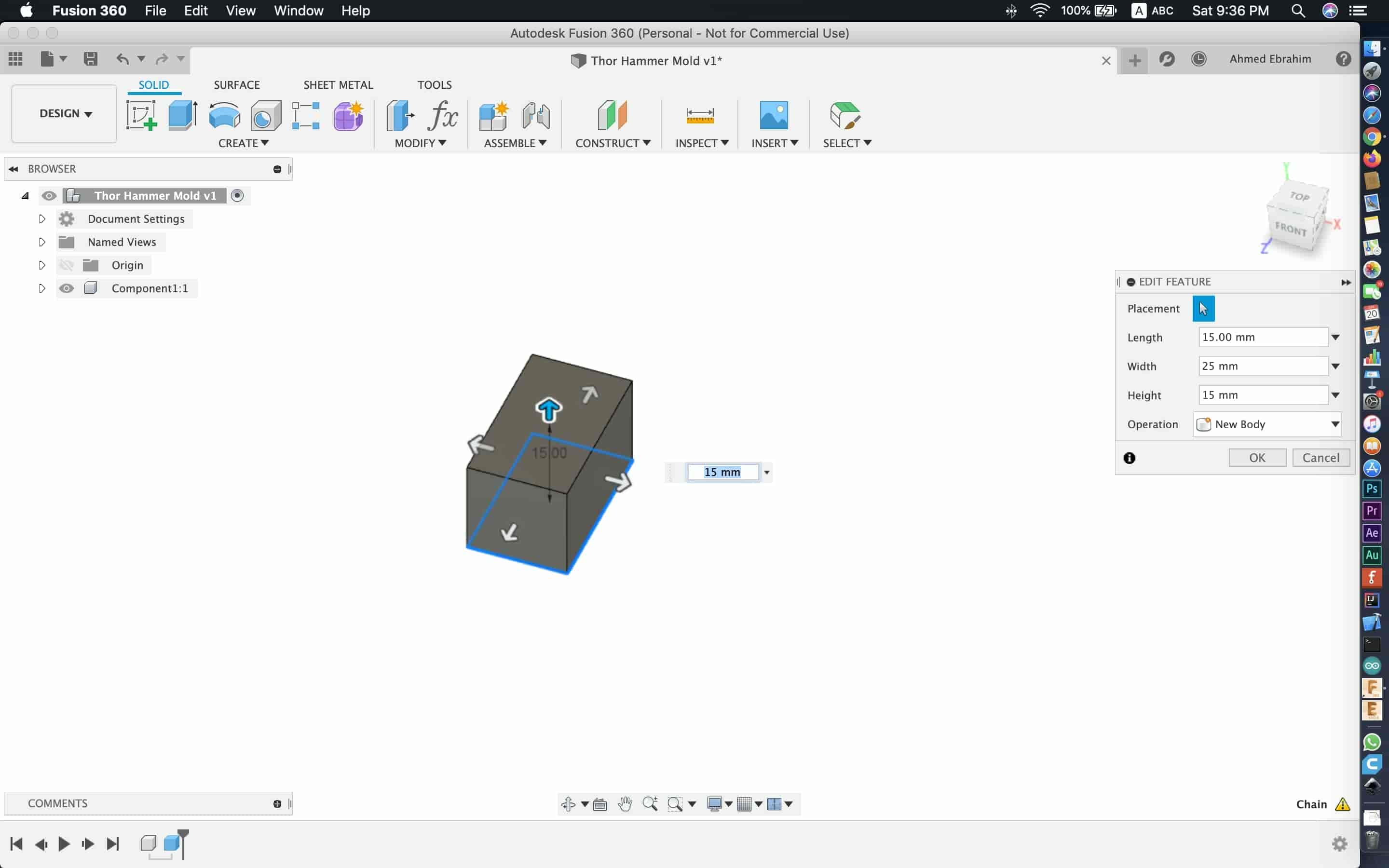Click the Select tool icon
Image resolution: width=1389 pixels, height=868 pixels.
coord(845,115)
